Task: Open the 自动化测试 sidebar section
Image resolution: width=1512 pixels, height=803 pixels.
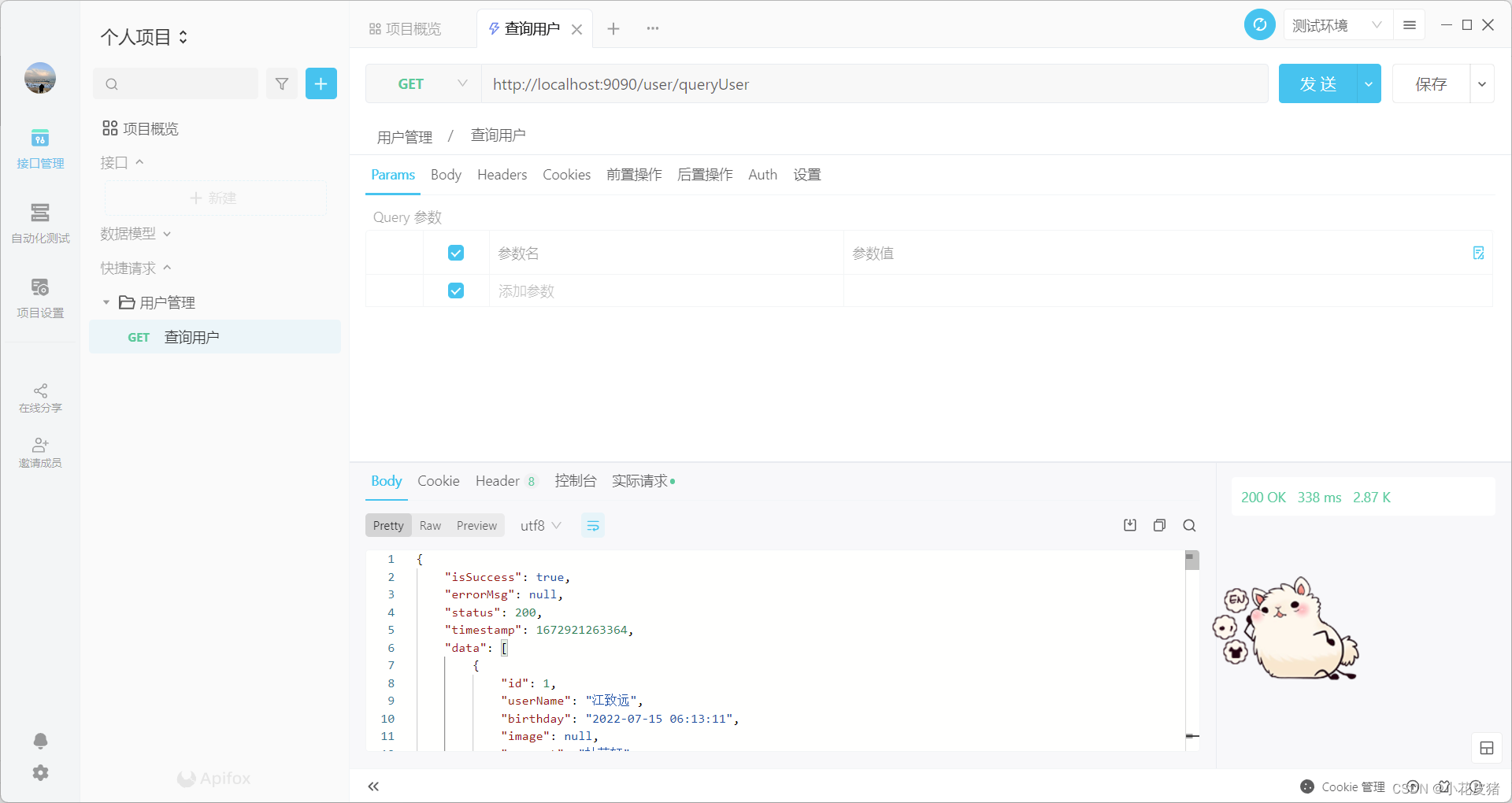Action: (40, 224)
